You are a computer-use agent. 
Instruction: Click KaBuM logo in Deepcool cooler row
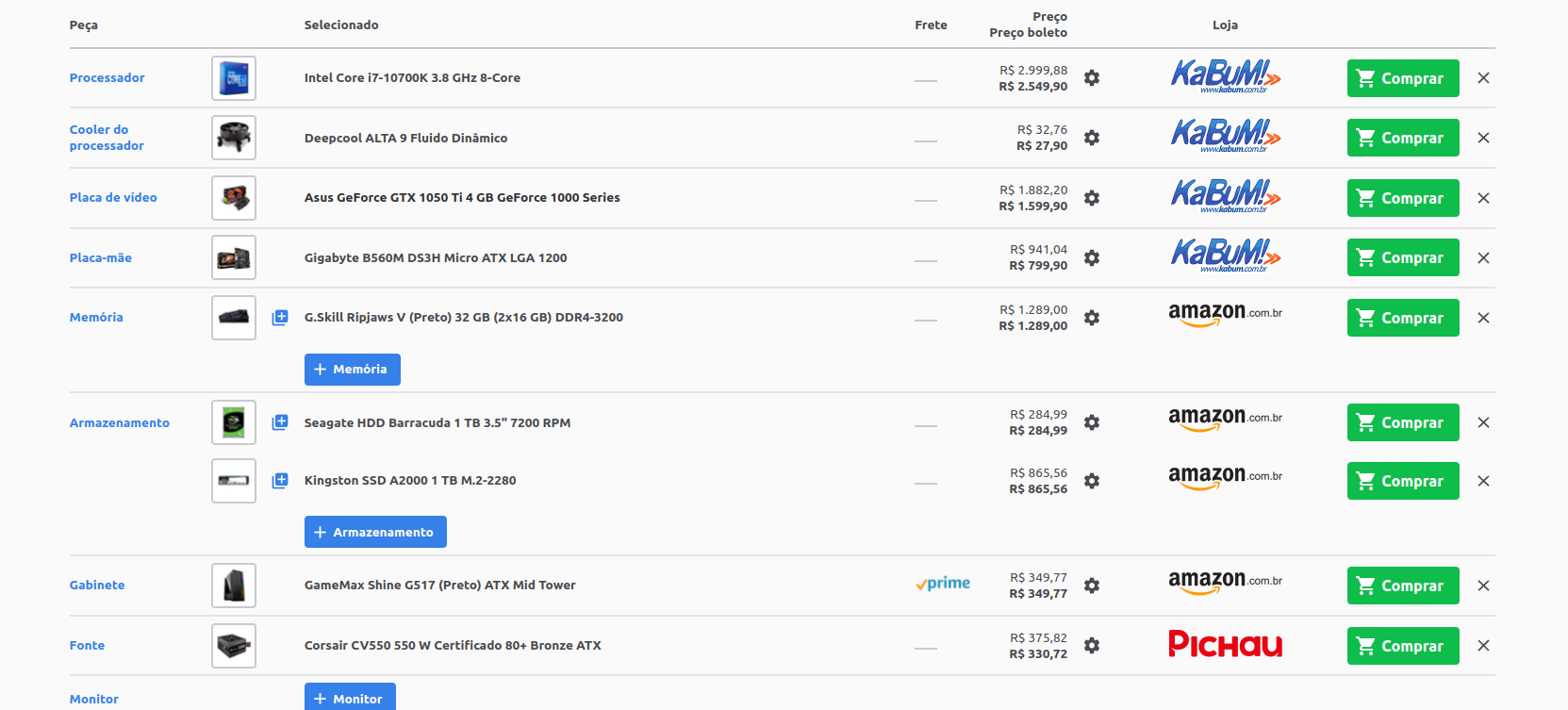coord(1226,136)
